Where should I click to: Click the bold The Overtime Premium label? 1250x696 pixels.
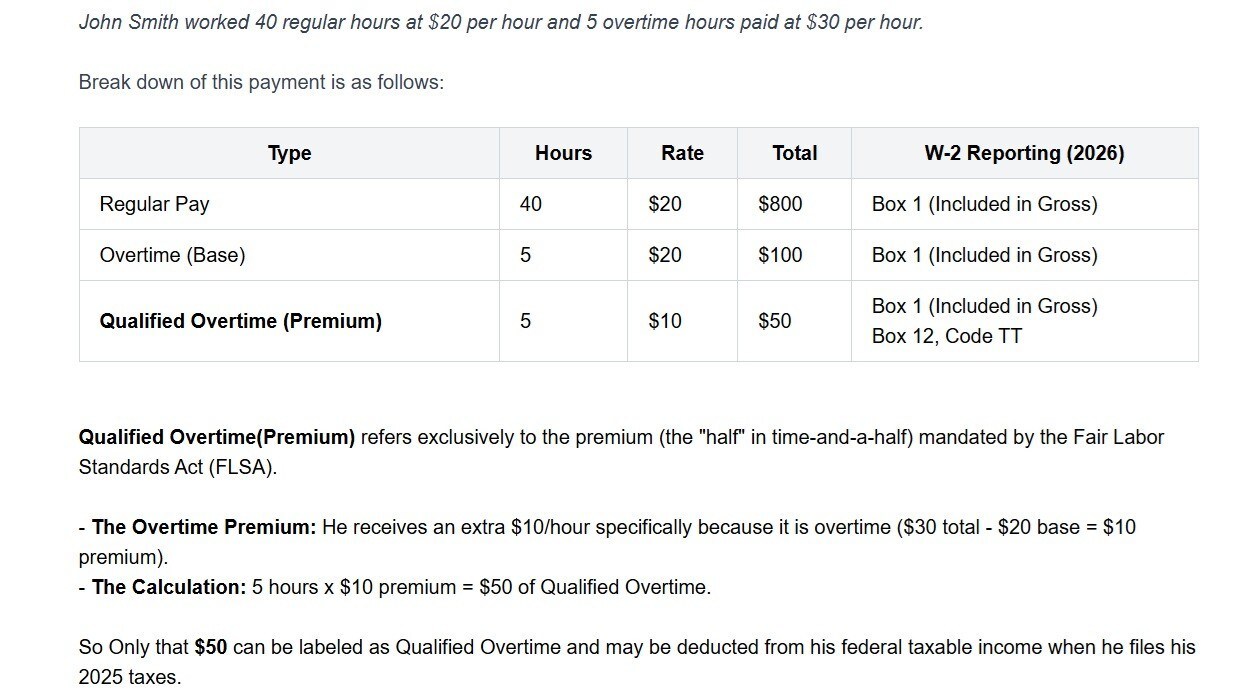tap(204, 527)
